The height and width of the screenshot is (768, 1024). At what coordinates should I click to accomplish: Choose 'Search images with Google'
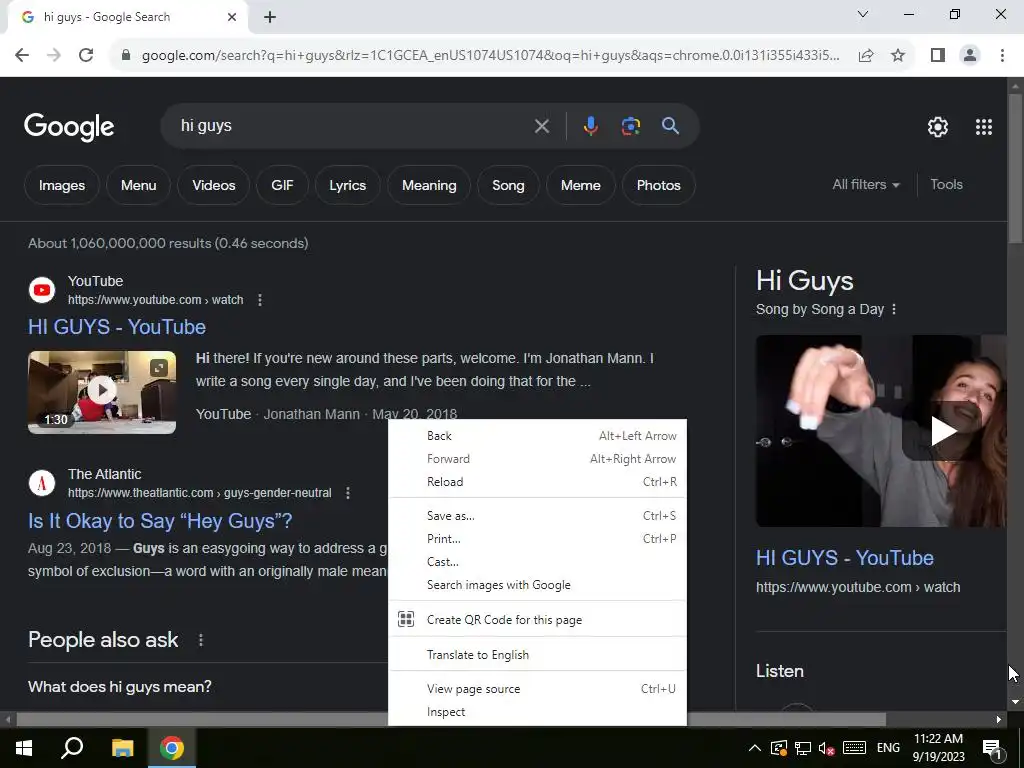(537, 585)
